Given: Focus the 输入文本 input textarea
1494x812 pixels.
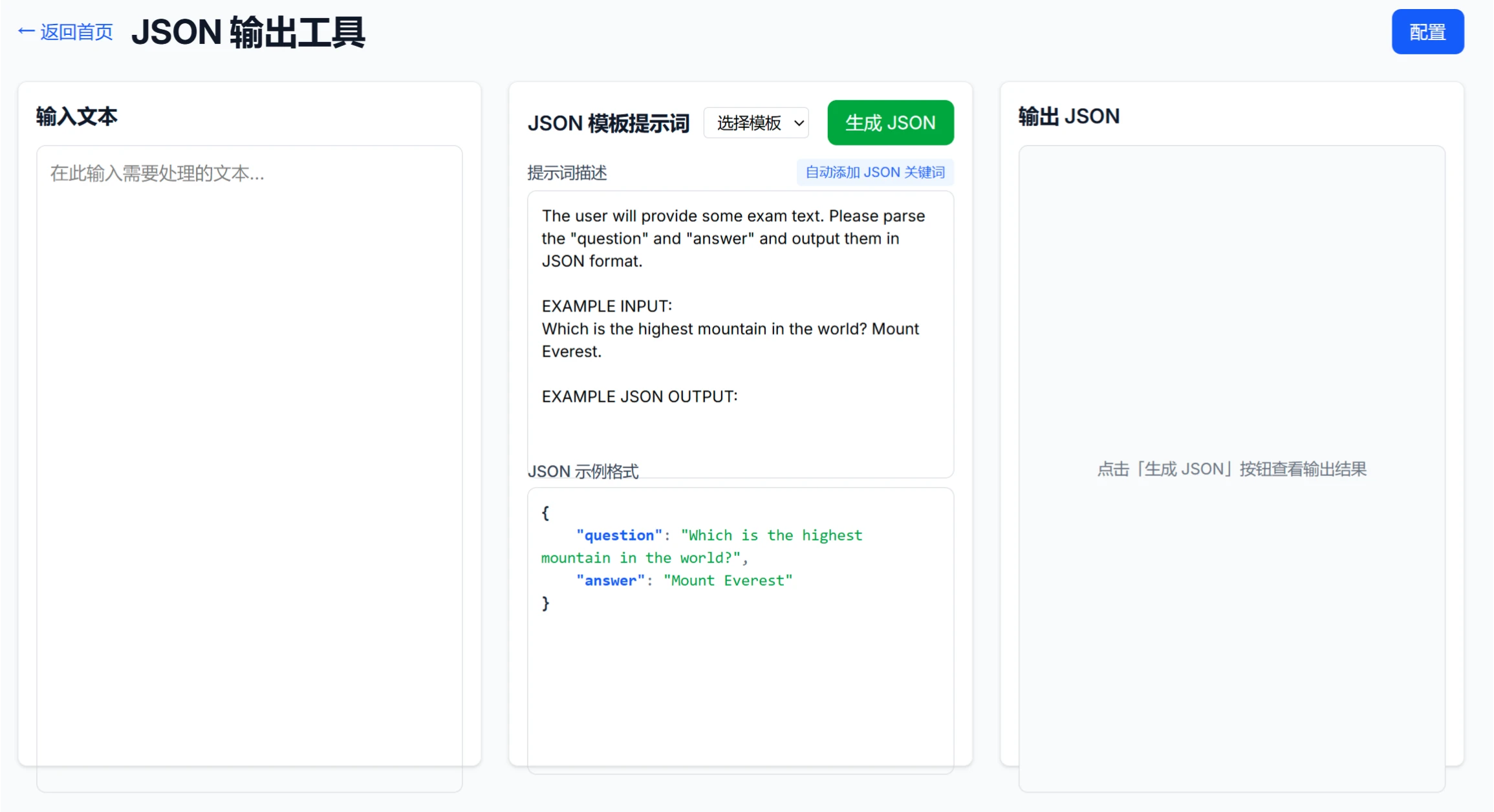Looking at the screenshot, I should (249, 453).
